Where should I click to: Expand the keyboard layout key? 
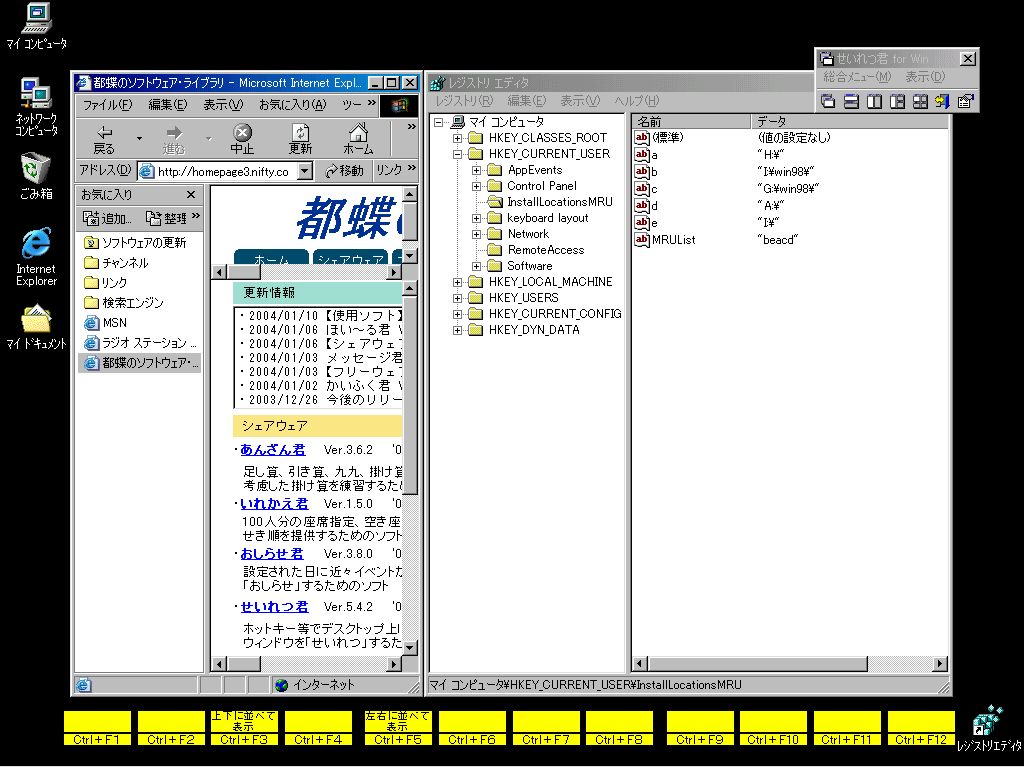pyautogui.click(x=477, y=218)
